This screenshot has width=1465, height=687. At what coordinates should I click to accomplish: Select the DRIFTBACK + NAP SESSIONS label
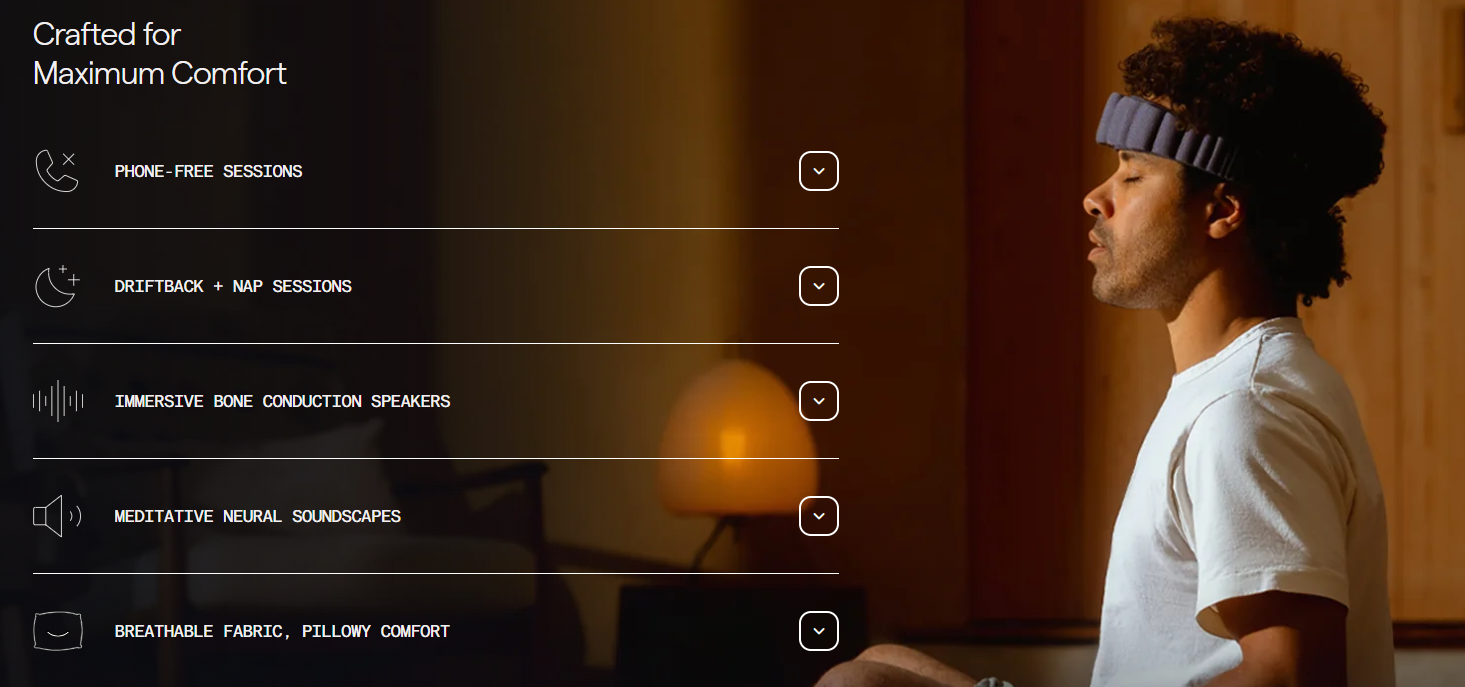pyautogui.click(x=233, y=286)
